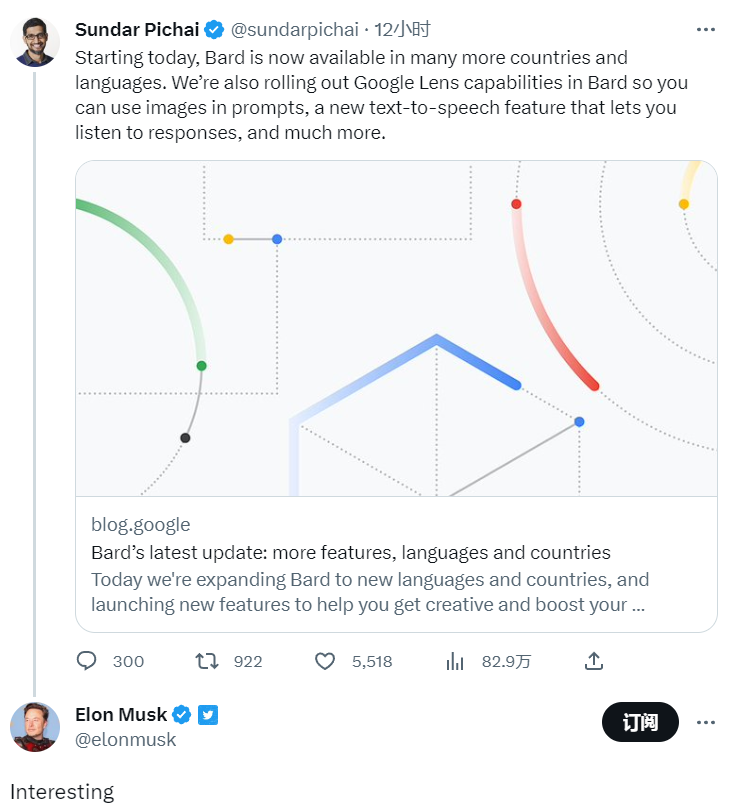The width and height of the screenshot is (735, 810).
Task: Open the Bard blog preview image
Action: coord(396,328)
